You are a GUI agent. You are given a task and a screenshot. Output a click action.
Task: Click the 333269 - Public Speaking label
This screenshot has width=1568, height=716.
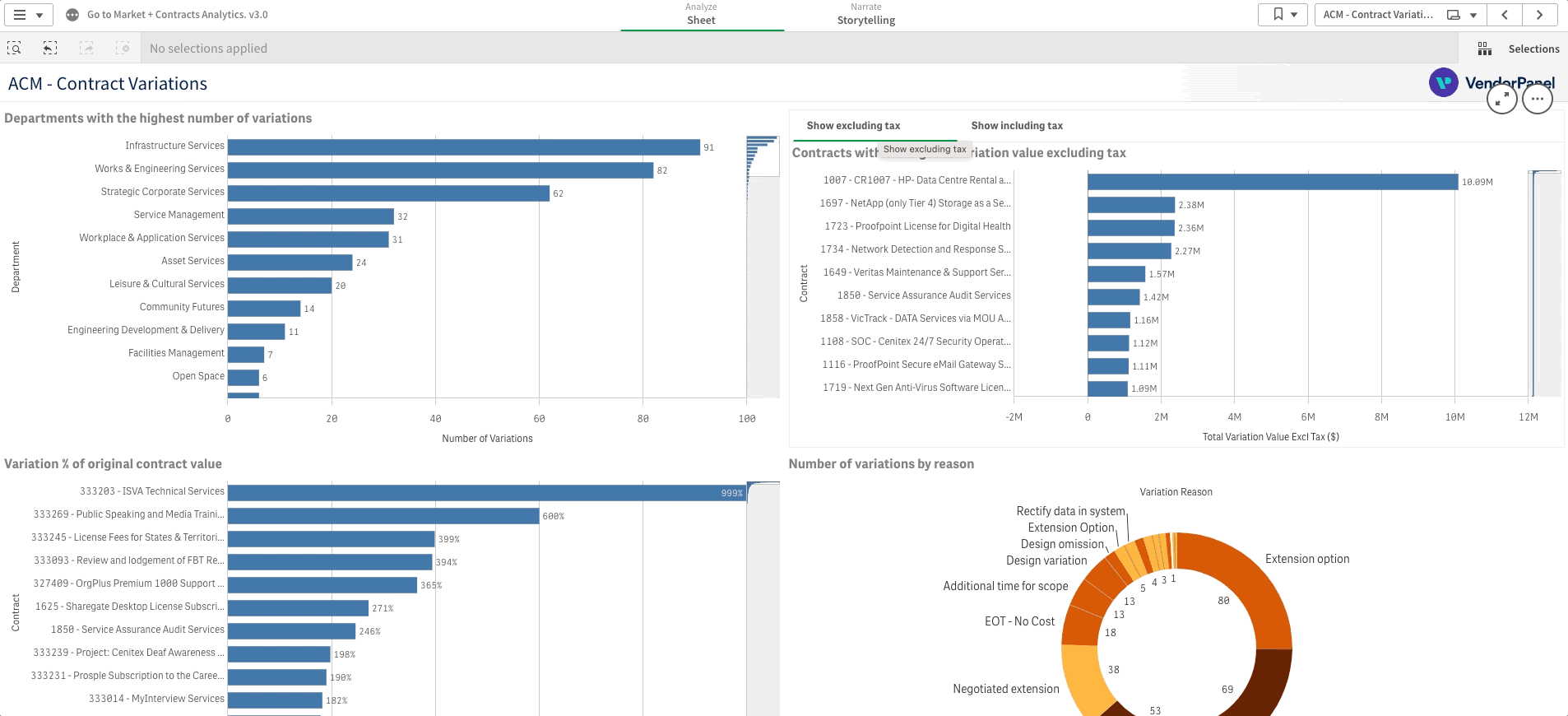pos(128,514)
